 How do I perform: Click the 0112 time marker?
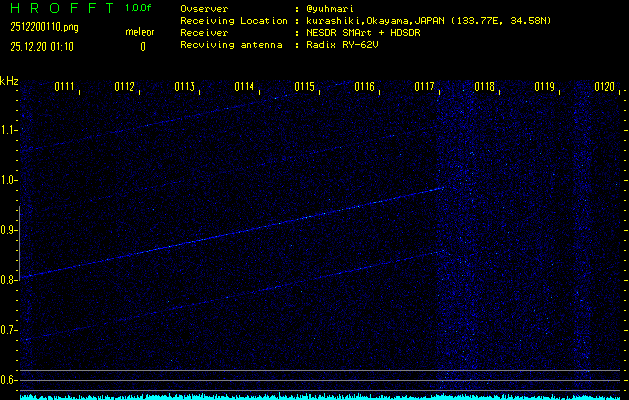tap(124, 87)
